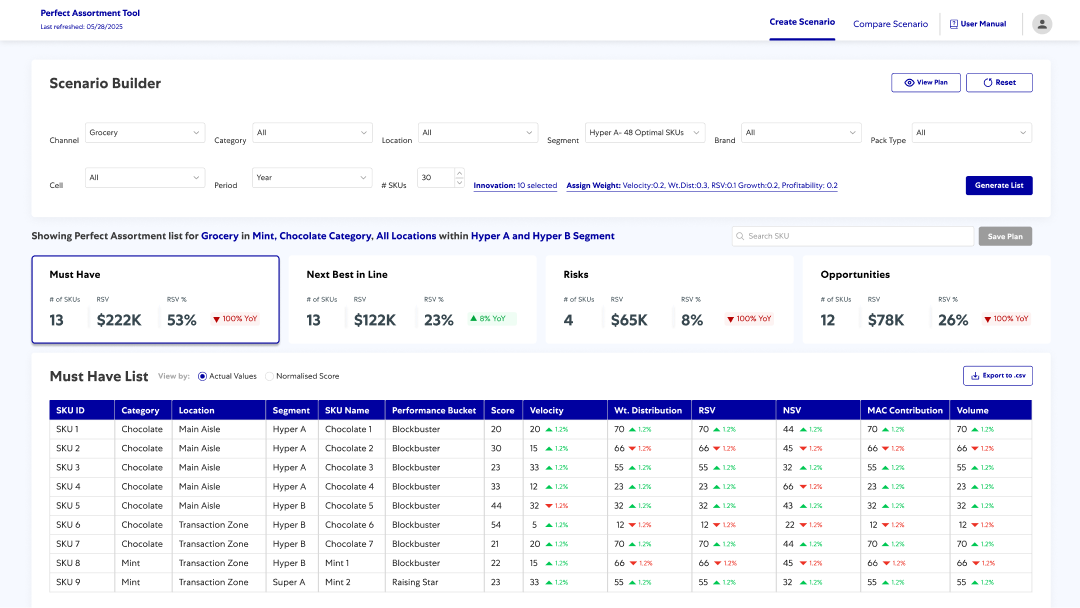Click the eye icon in View Plan
This screenshot has width=1080, height=608.
click(x=909, y=83)
